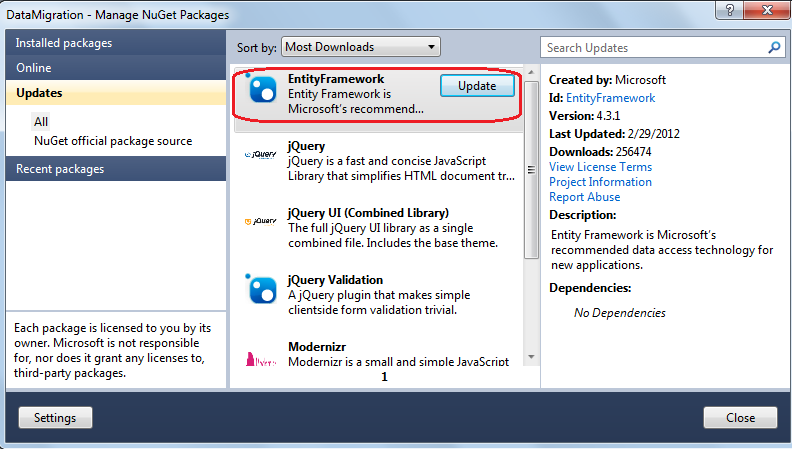This screenshot has height=449, width=792.
Task: Click the EntityFramework package icon
Action: coord(261,89)
